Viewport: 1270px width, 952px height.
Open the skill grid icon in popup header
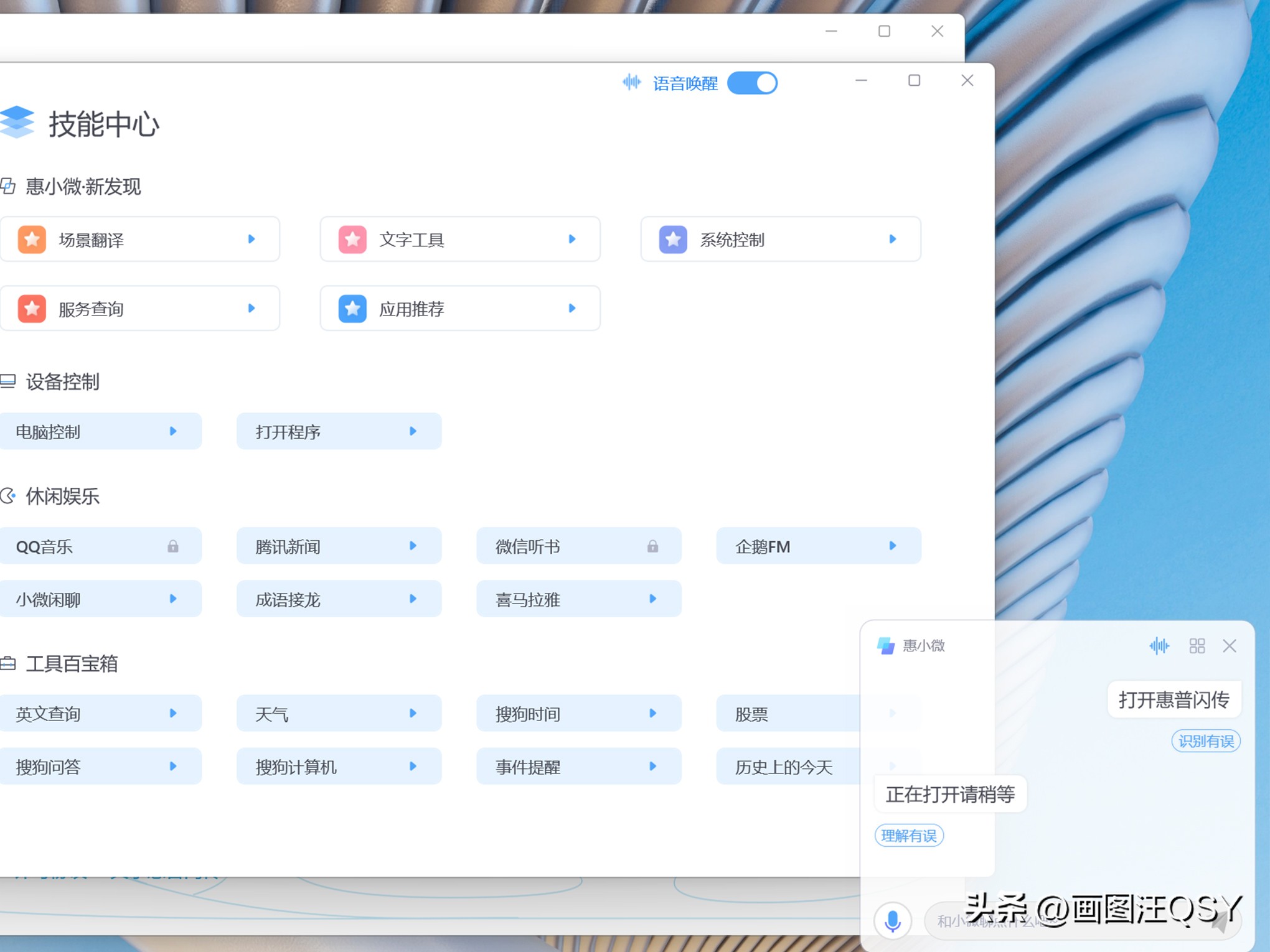pyautogui.click(x=1197, y=646)
